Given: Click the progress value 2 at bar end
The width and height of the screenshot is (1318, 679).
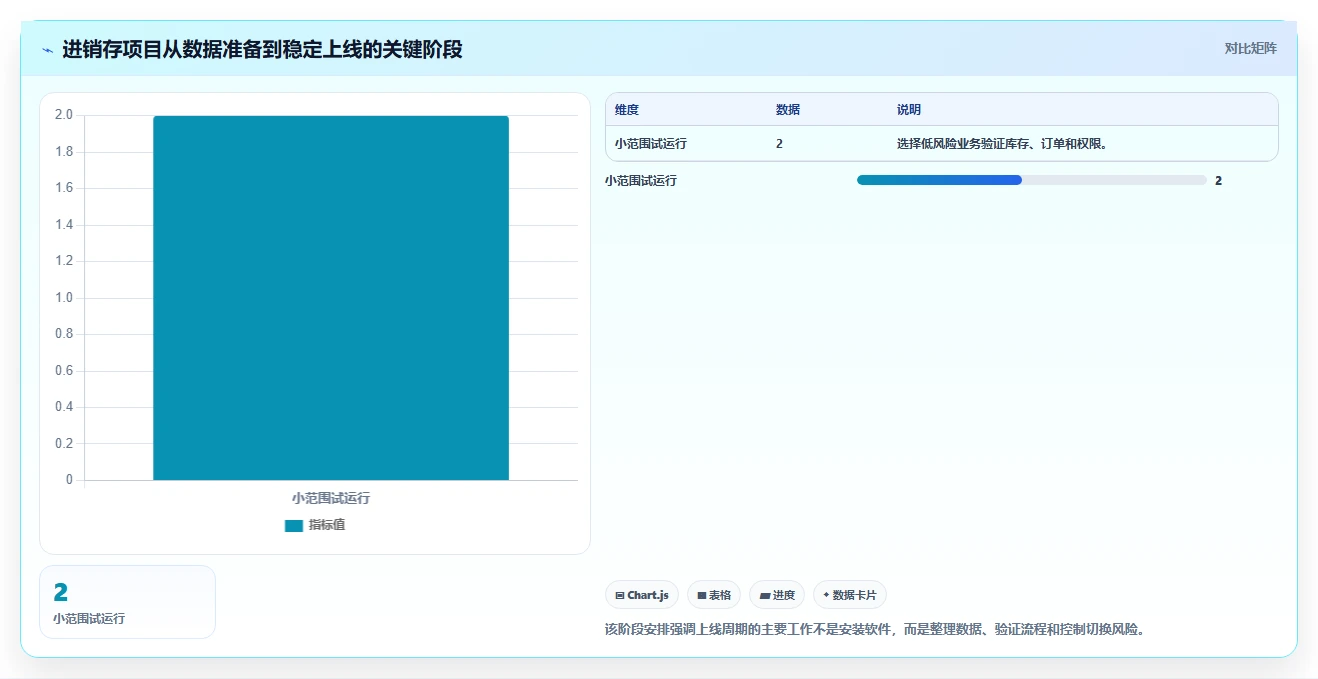Looking at the screenshot, I should 1218,181.
